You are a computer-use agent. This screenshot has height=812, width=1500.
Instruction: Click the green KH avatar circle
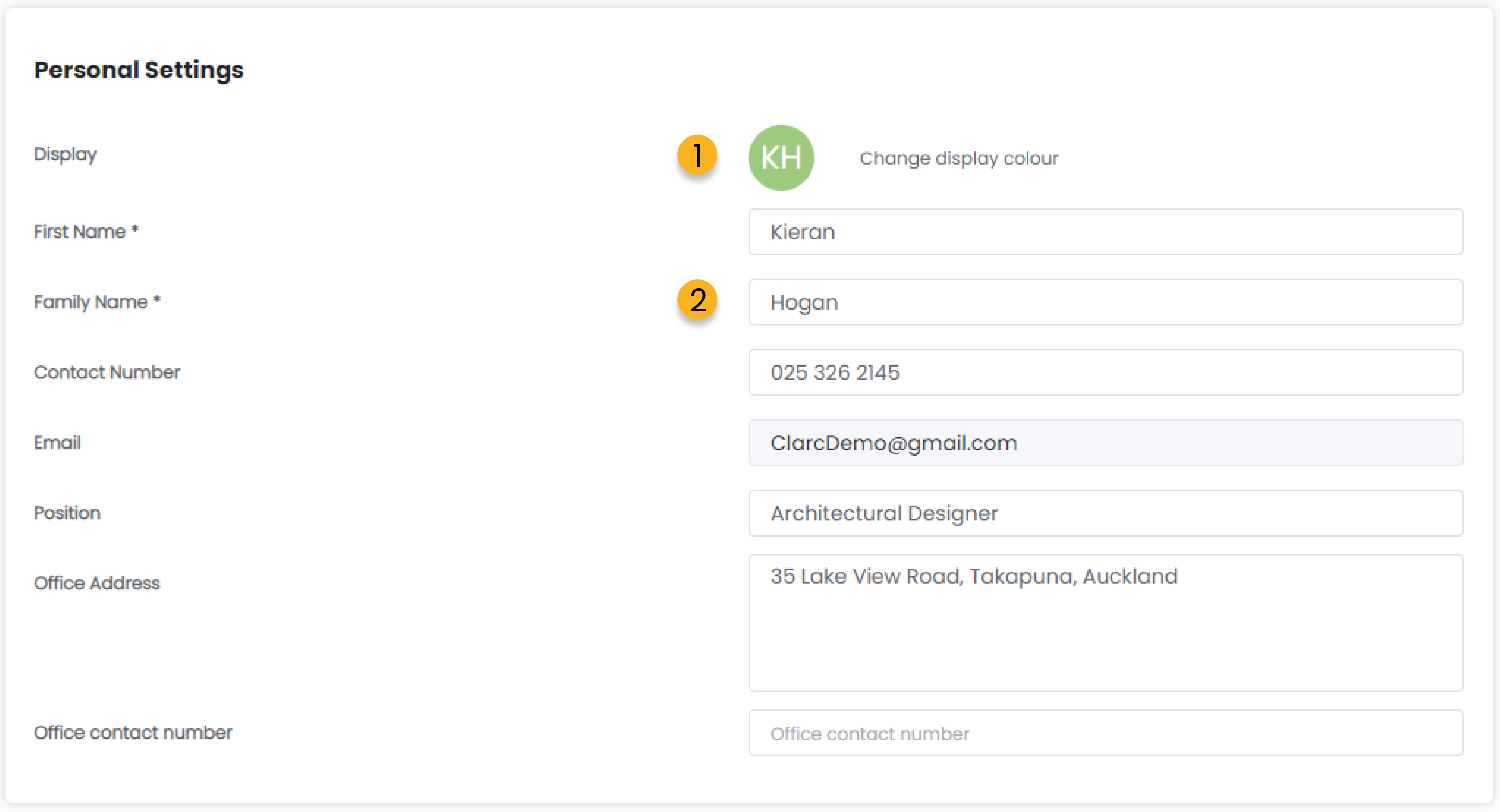(781, 158)
